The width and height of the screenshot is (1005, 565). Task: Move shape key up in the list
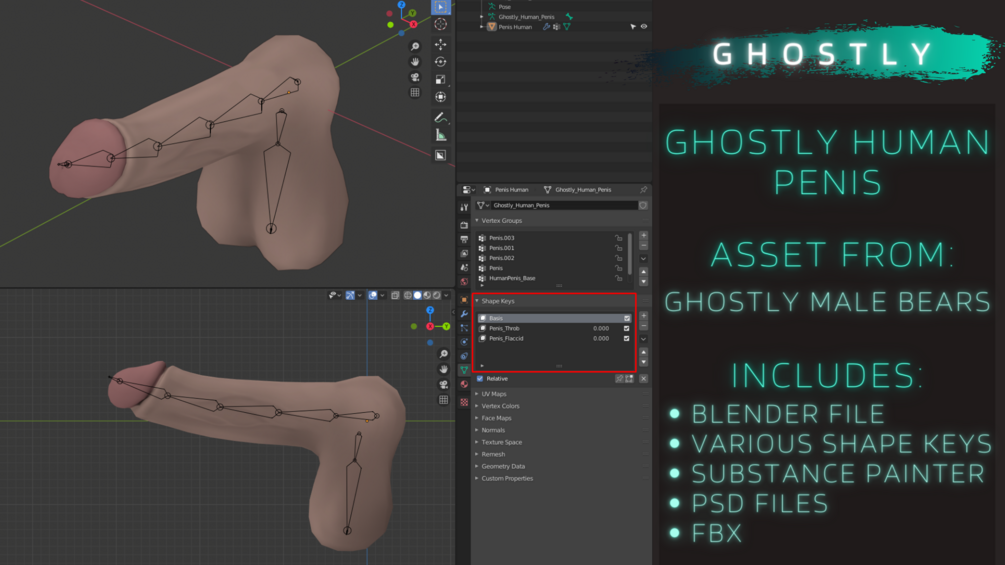click(x=644, y=352)
